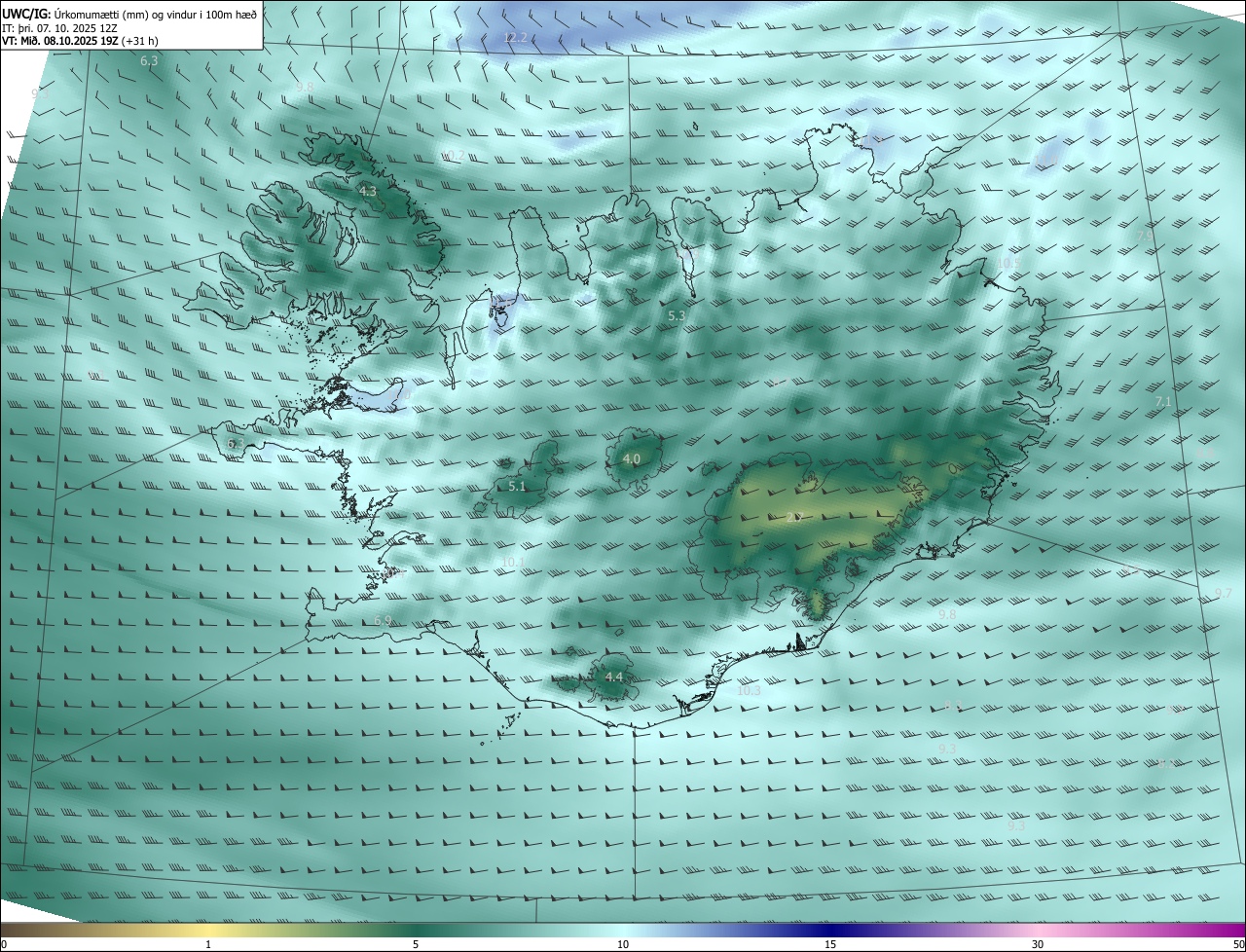The width and height of the screenshot is (1246, 952).
Task: Pick the yellow segment of the color scale
Action: tap(208, 931)
